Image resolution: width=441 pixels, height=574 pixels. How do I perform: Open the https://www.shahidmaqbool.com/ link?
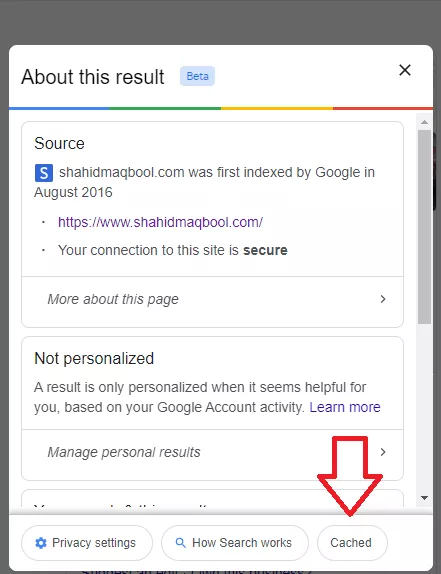click(160, 222)
